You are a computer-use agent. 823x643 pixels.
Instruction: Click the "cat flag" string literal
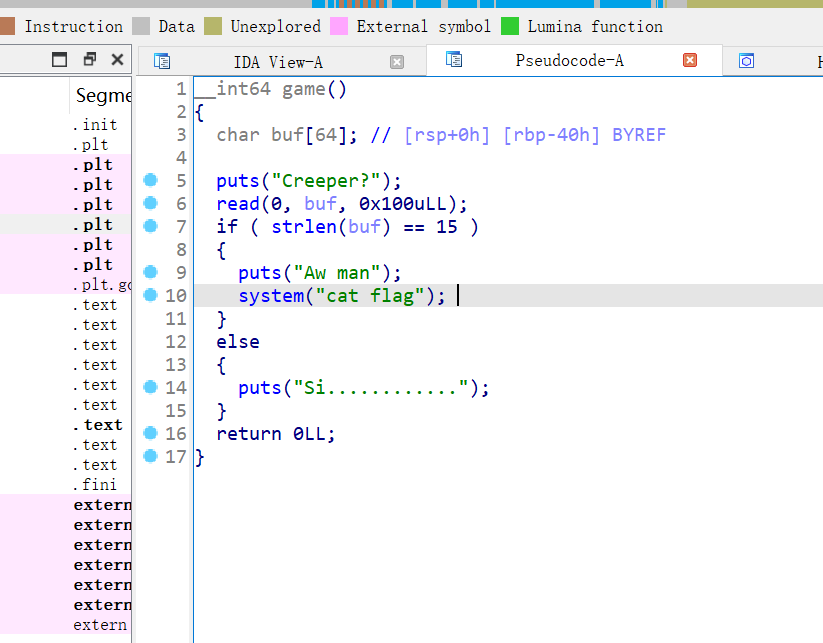tap(370, 296)
